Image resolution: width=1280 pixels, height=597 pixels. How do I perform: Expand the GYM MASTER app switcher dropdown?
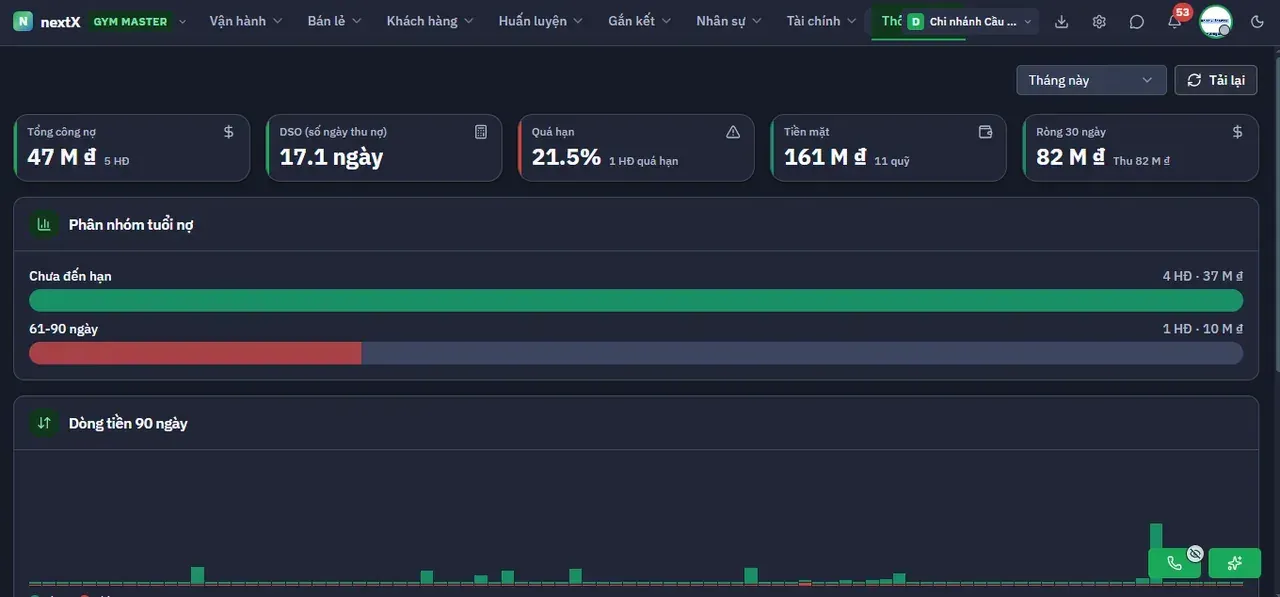pyautogui.click(x=138, y=21)
